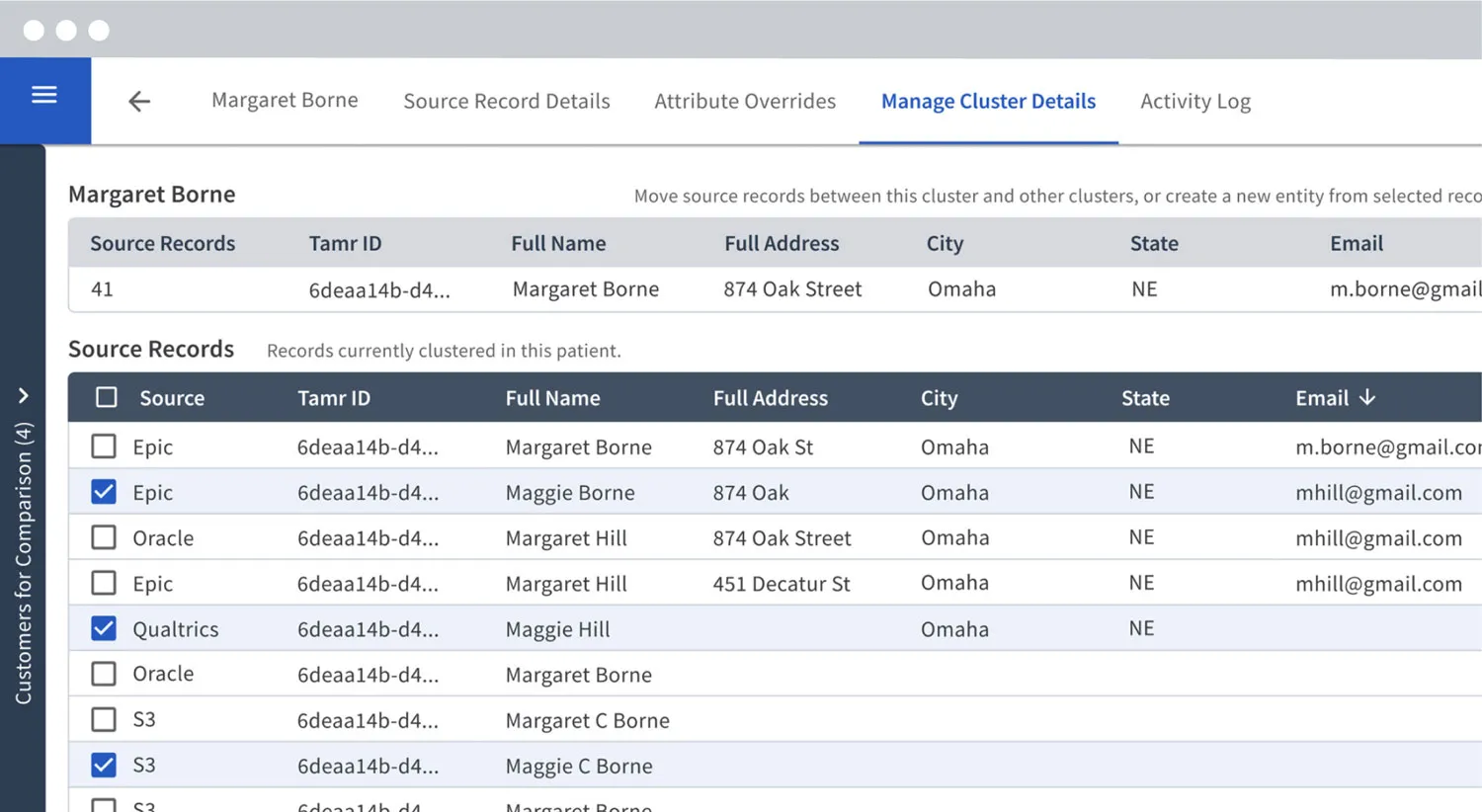Uncheck the Epic Maggie Borne row checkbox
The image size is (1482, 812).
point(104,492)
